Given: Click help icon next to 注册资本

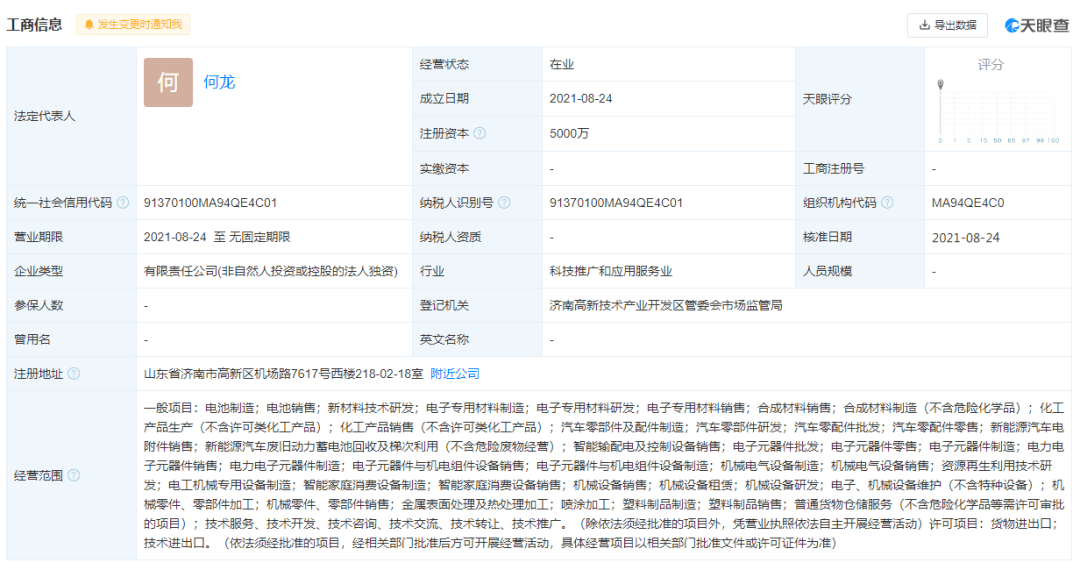Looking at the screenshot, I should (x=479, y=134).
